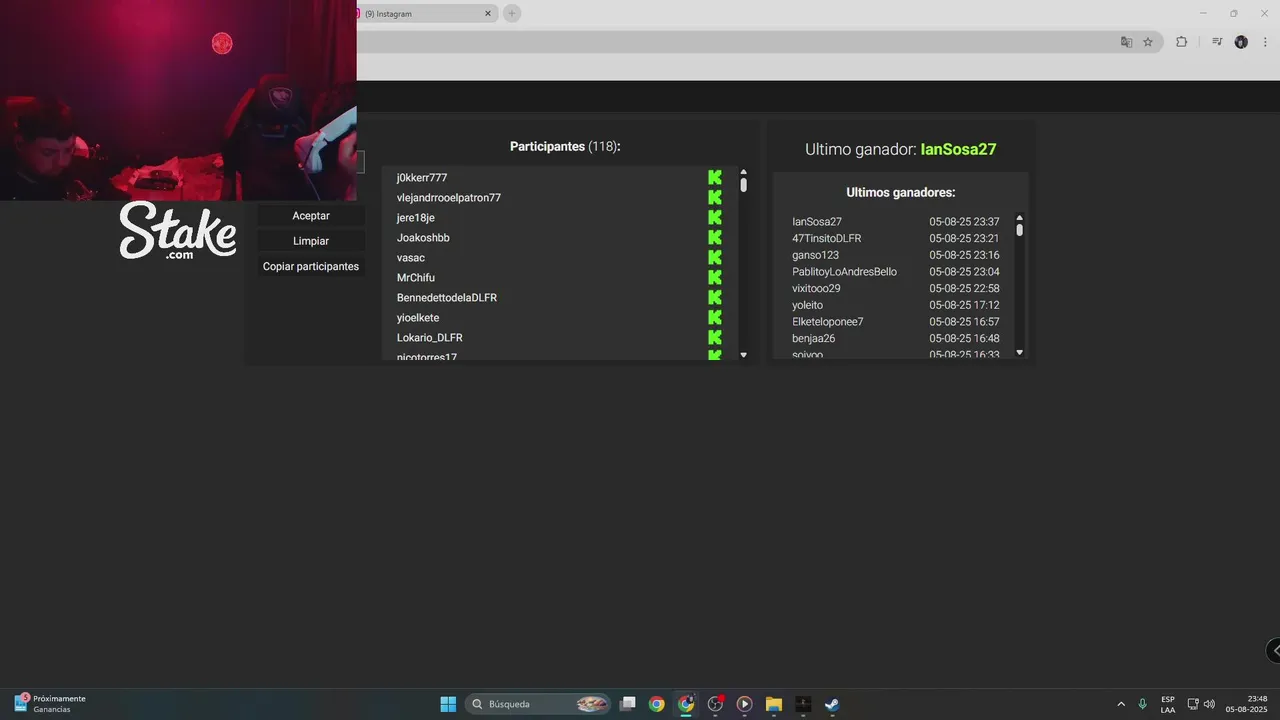Open Task View in the taskbar
The image size is (1280, 720).
(x=628, y=704)
